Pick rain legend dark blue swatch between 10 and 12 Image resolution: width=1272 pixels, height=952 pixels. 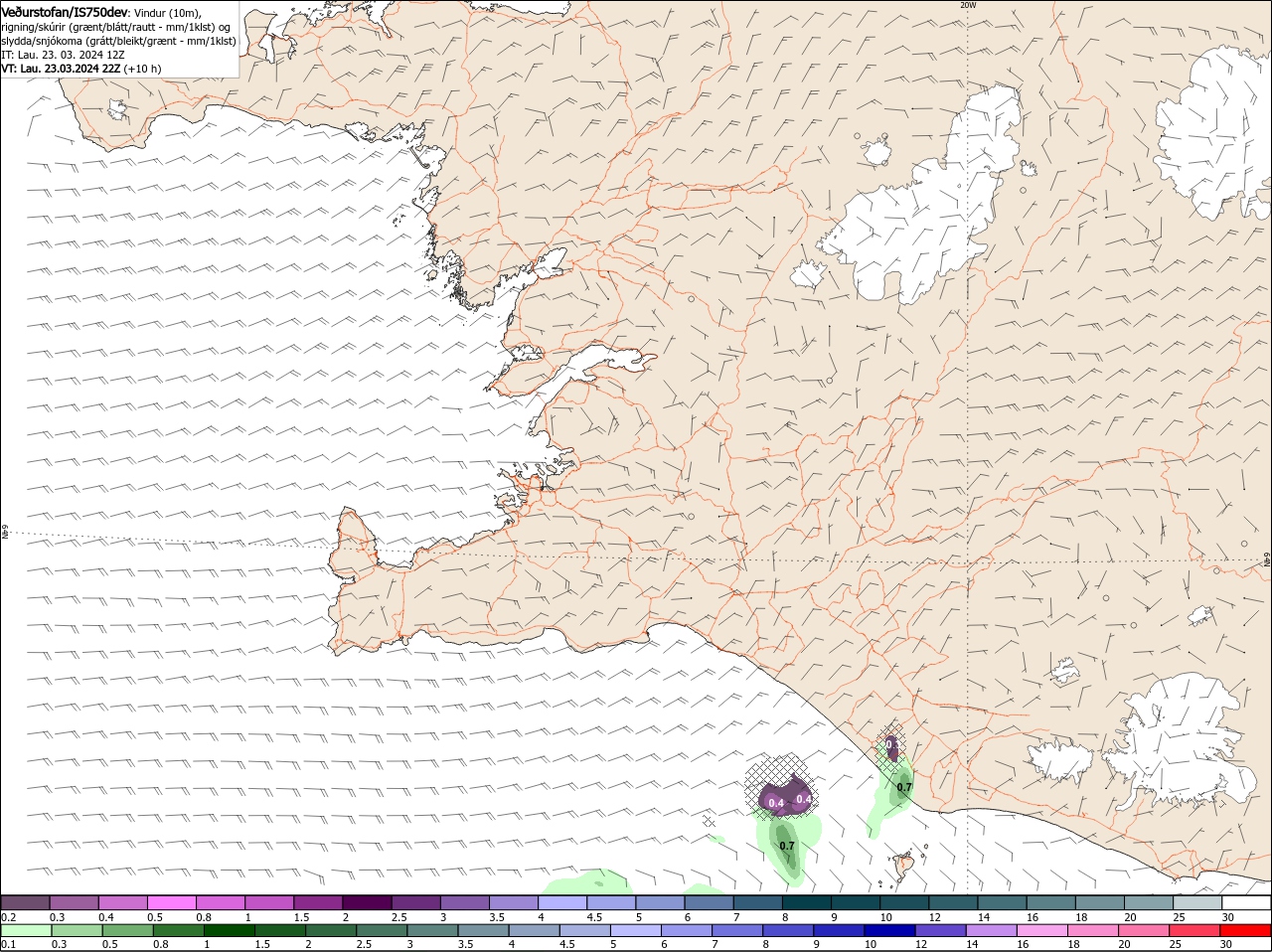890,930
